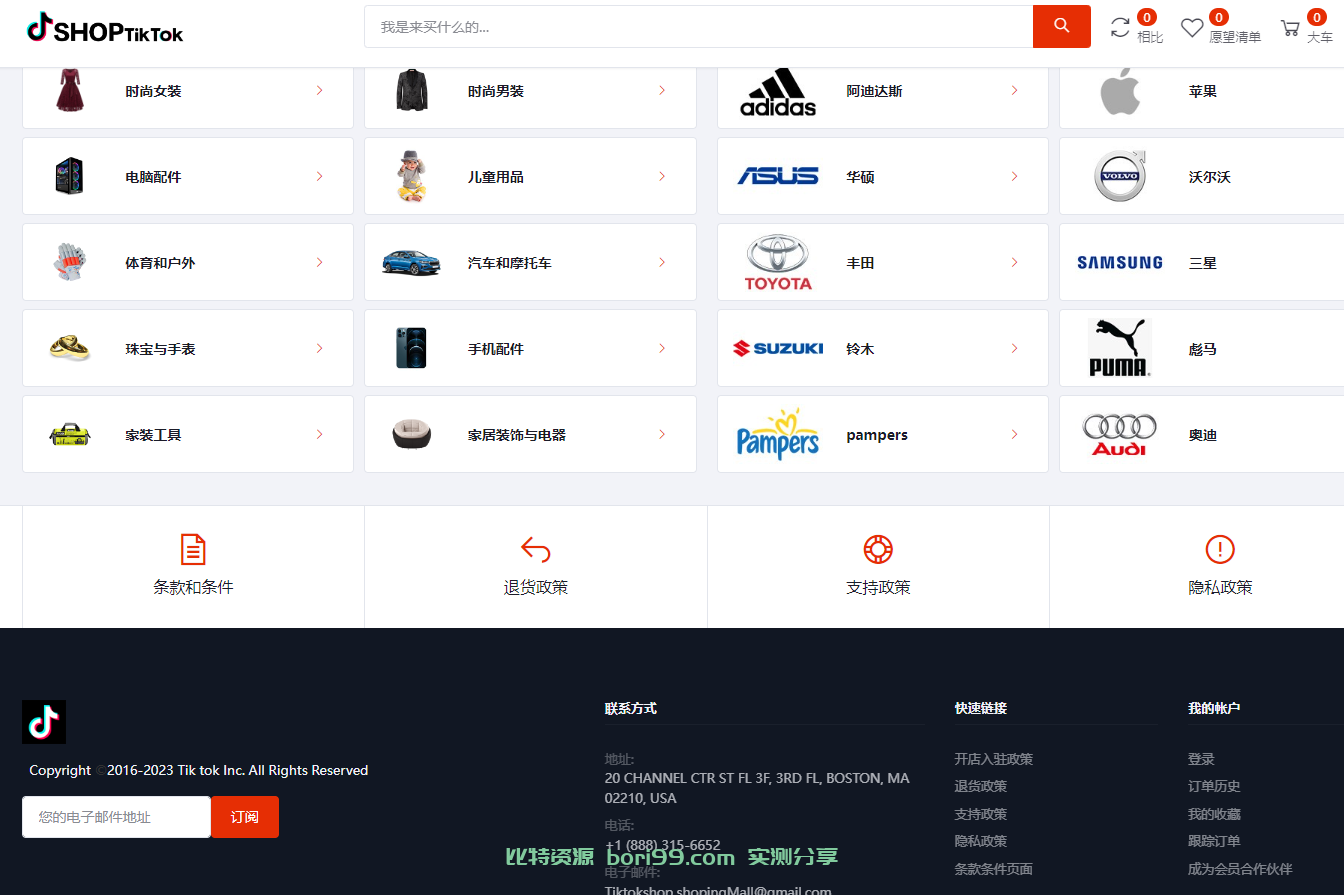This screenshot has width=1344, height=895.
Task: Open the 隐私政策 exclamation icon
Action: [x=1220, y=549]
